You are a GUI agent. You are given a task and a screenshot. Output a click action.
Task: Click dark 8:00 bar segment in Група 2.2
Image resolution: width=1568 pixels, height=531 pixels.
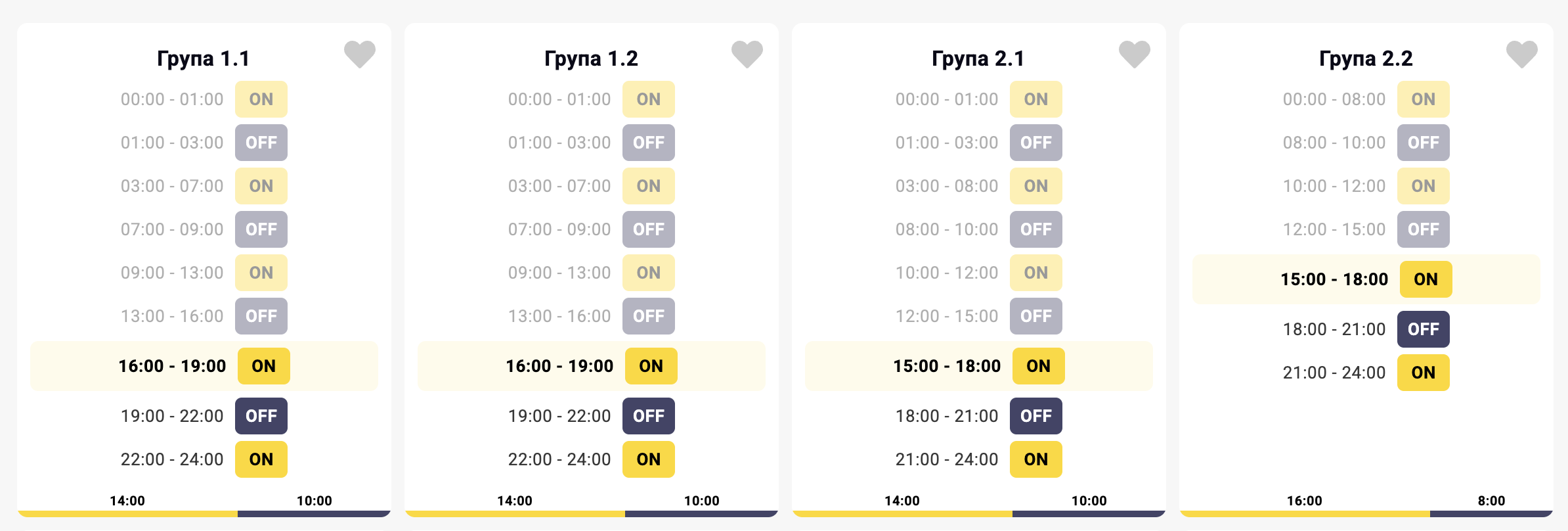click(1491, 513)
